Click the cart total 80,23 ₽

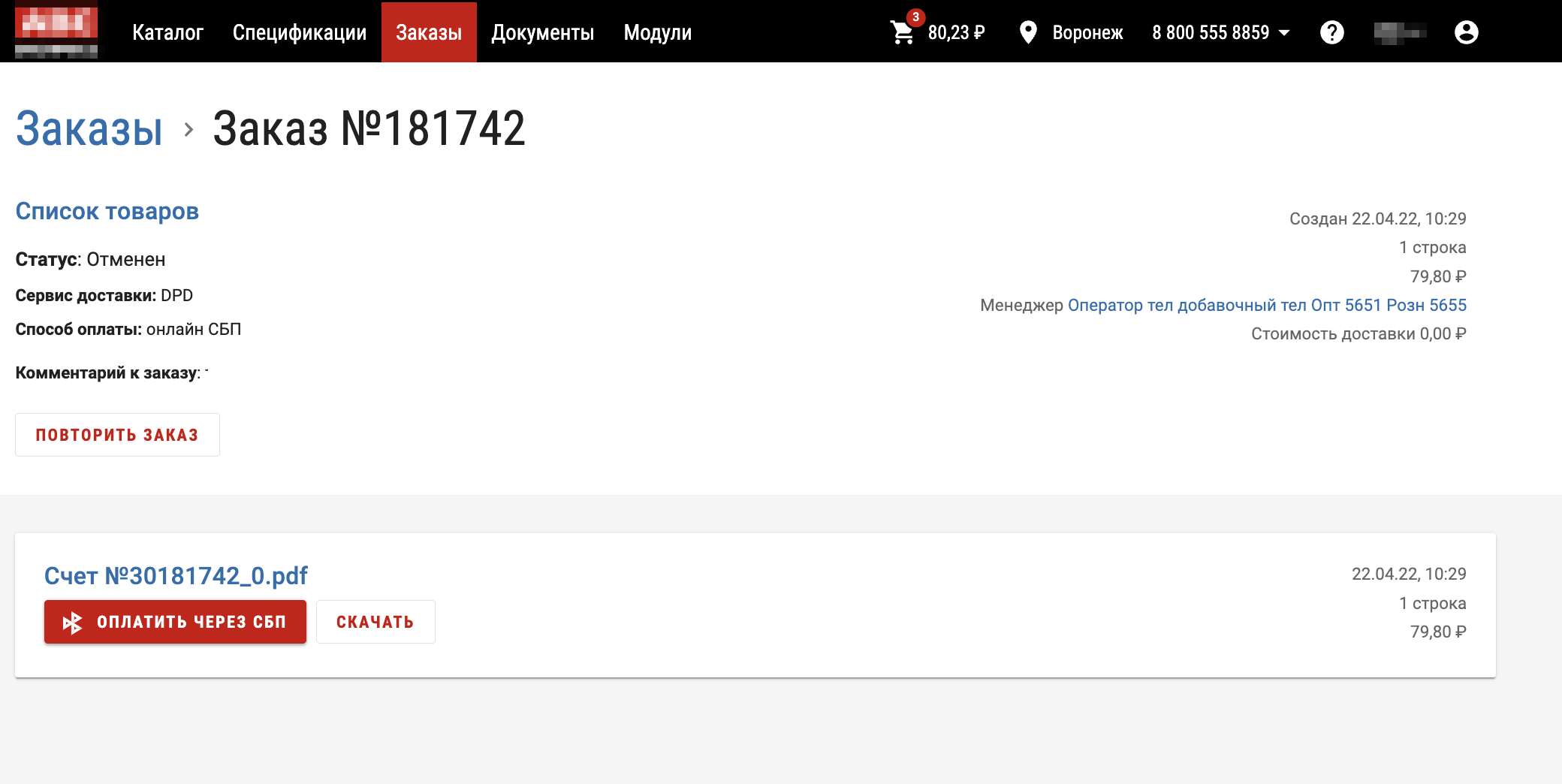[x=956, y=33]
